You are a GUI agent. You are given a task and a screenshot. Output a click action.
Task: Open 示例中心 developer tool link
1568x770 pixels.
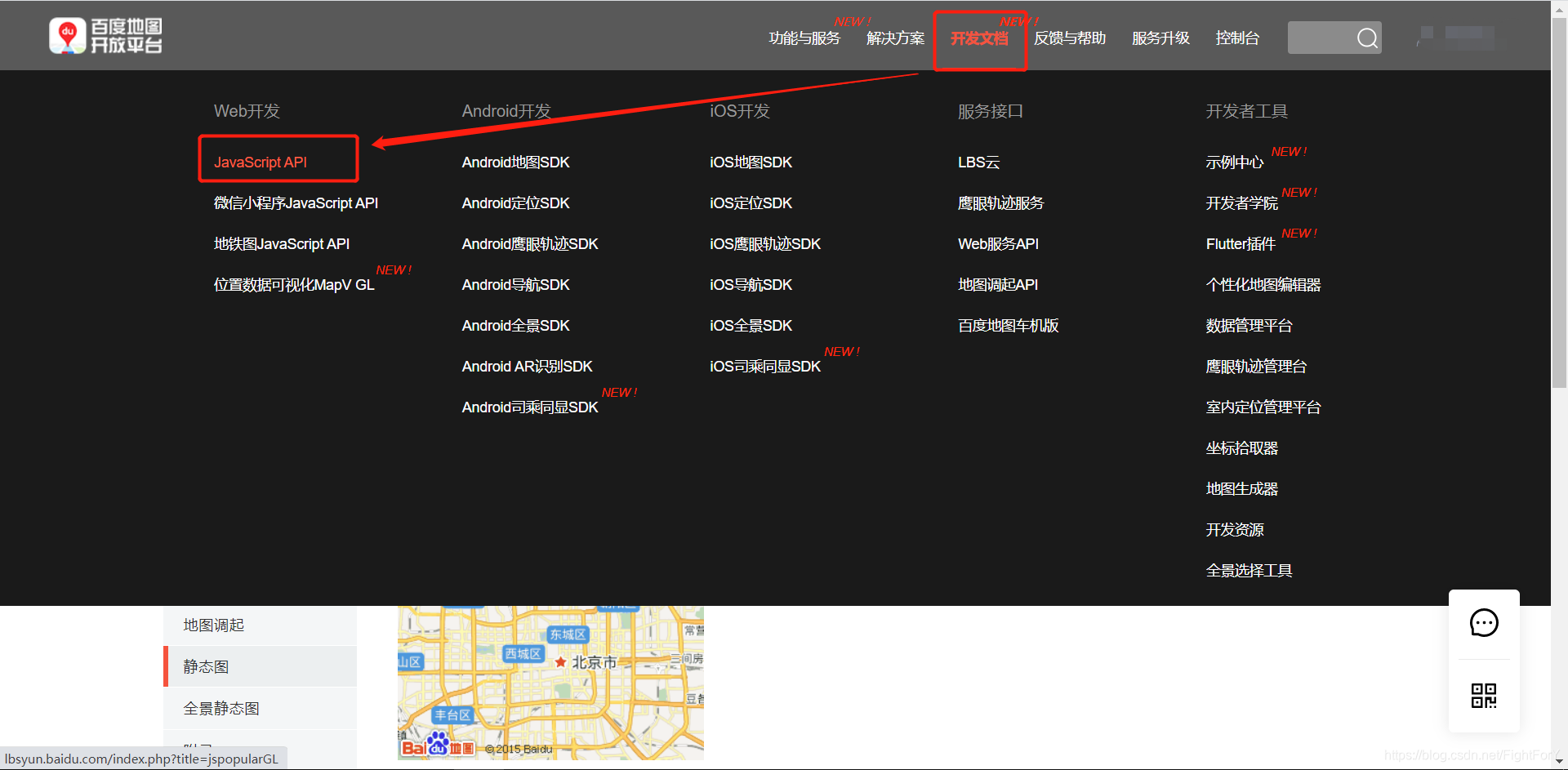pyautogui.click(x=1235, y=162)
